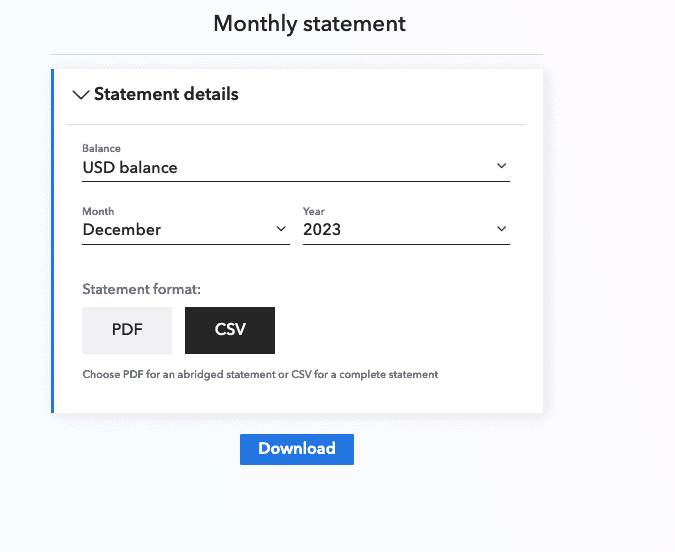Click the Download button
The height and width of the screenshot is (552, 675).
[x=297, y=449]
